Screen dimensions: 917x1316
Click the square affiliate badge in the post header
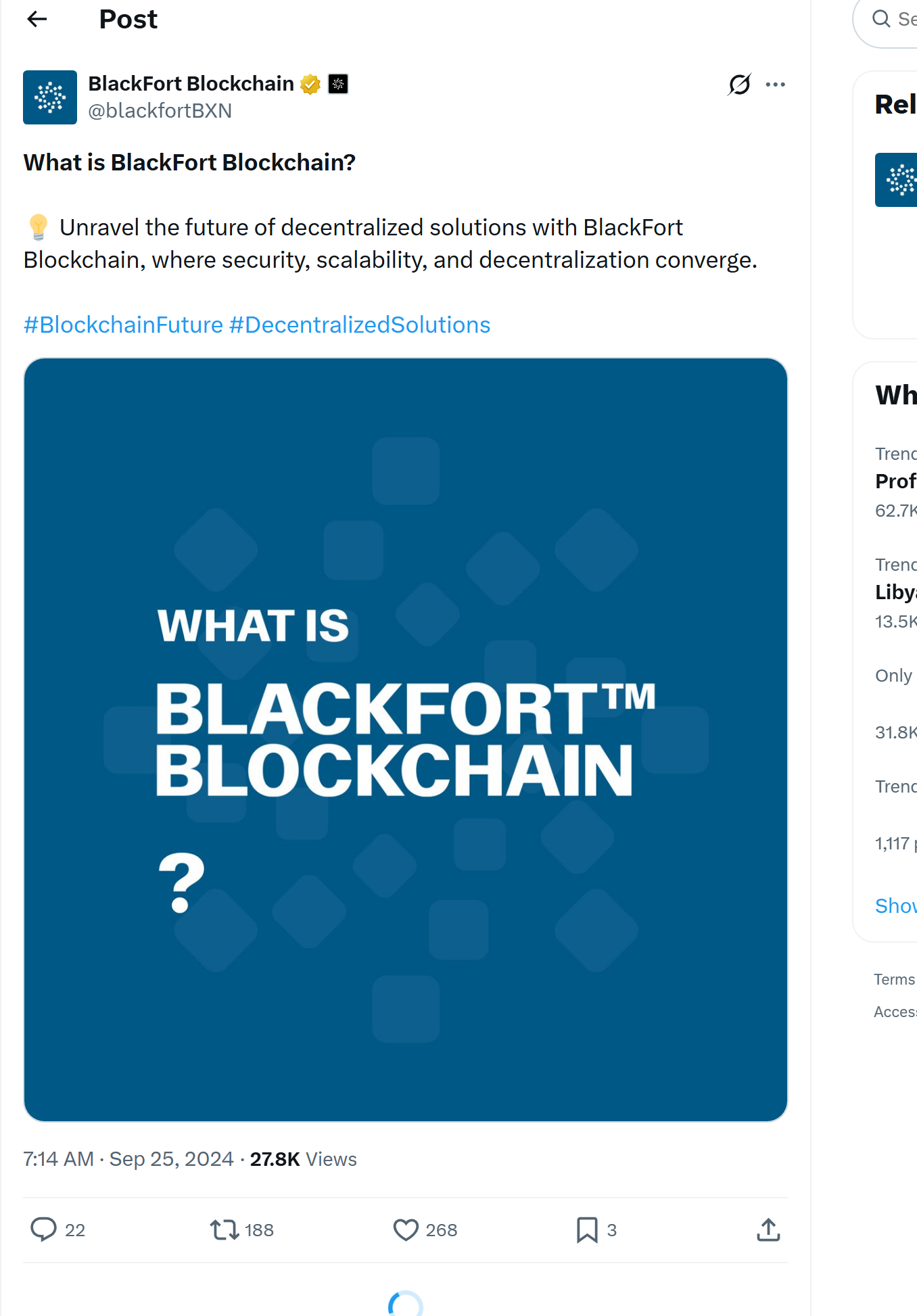click(x=338, y=84)
